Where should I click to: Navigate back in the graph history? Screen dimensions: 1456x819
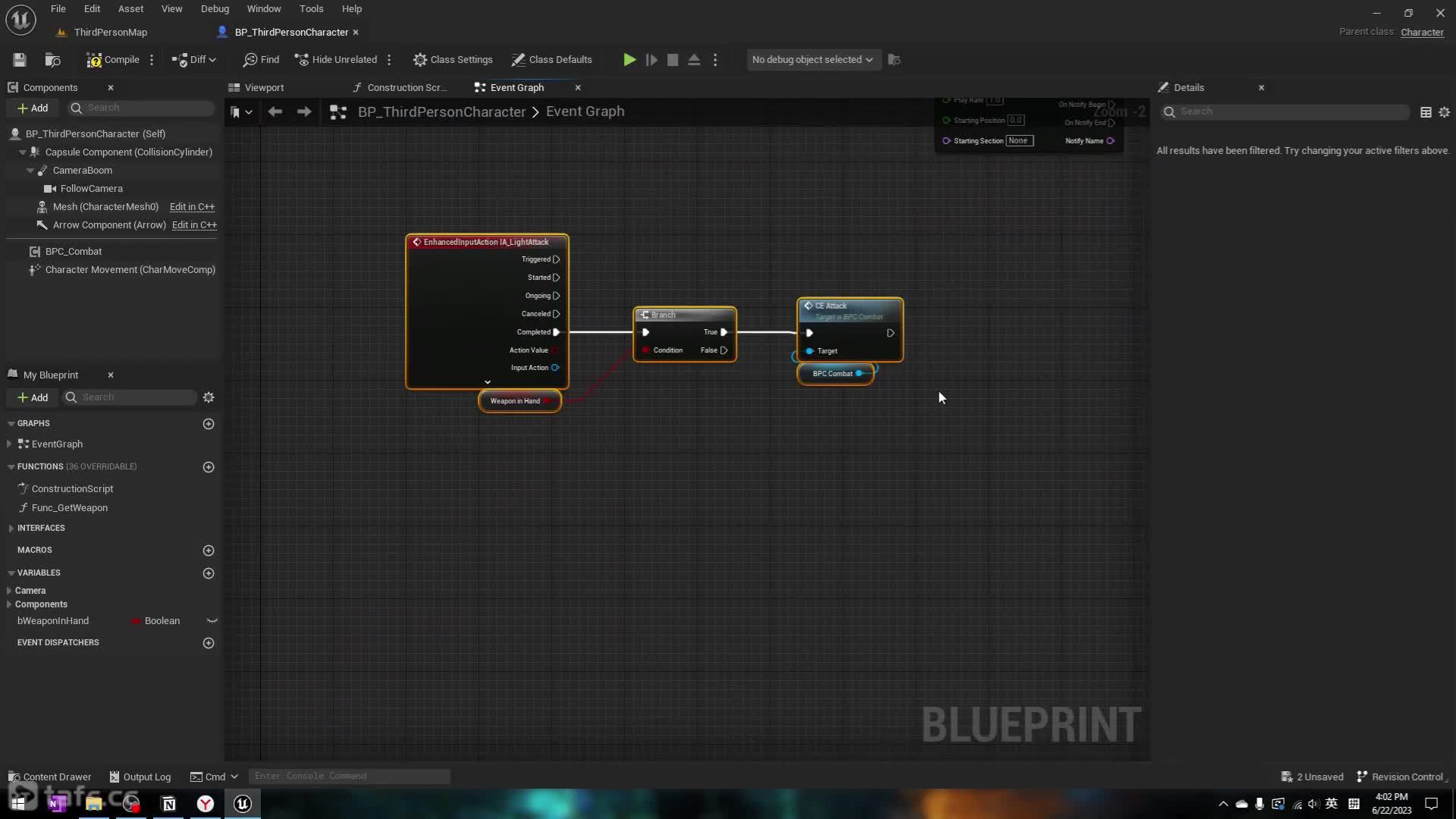pyautogui.click(x=275, y=112)
